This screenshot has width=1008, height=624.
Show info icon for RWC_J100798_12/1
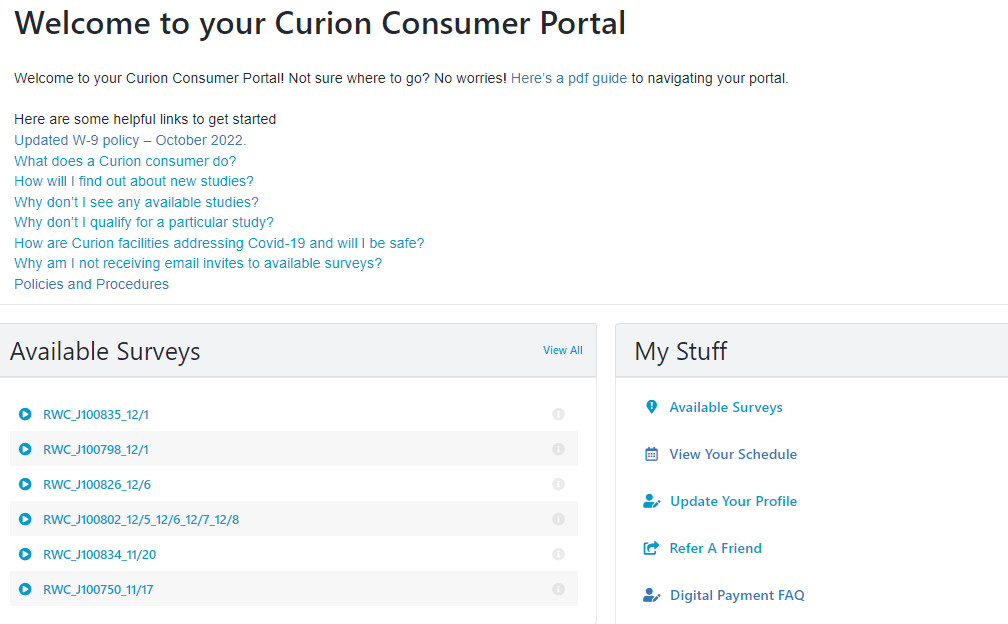(558, 449)
